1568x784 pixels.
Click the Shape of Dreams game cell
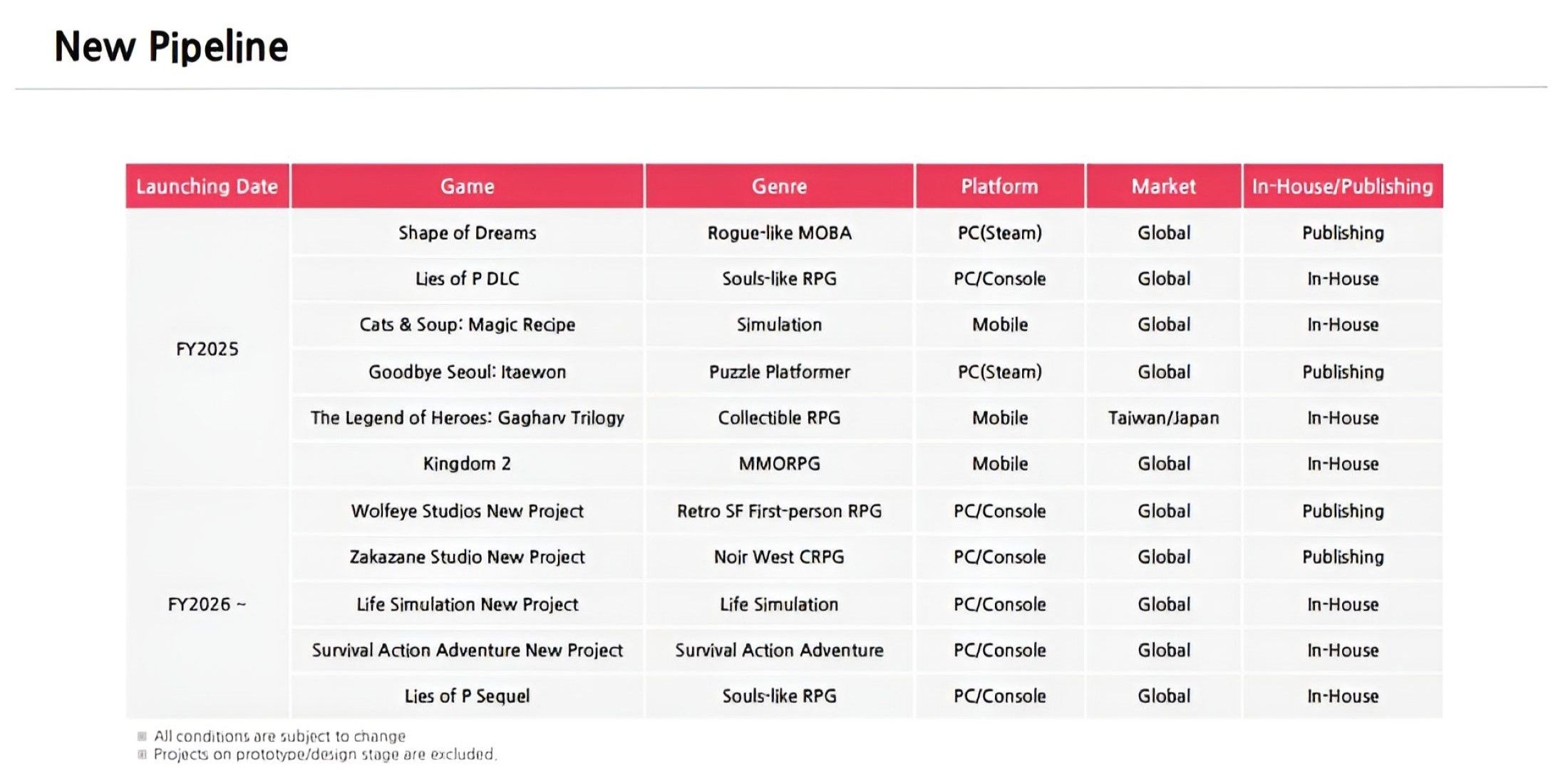[467, 233]
